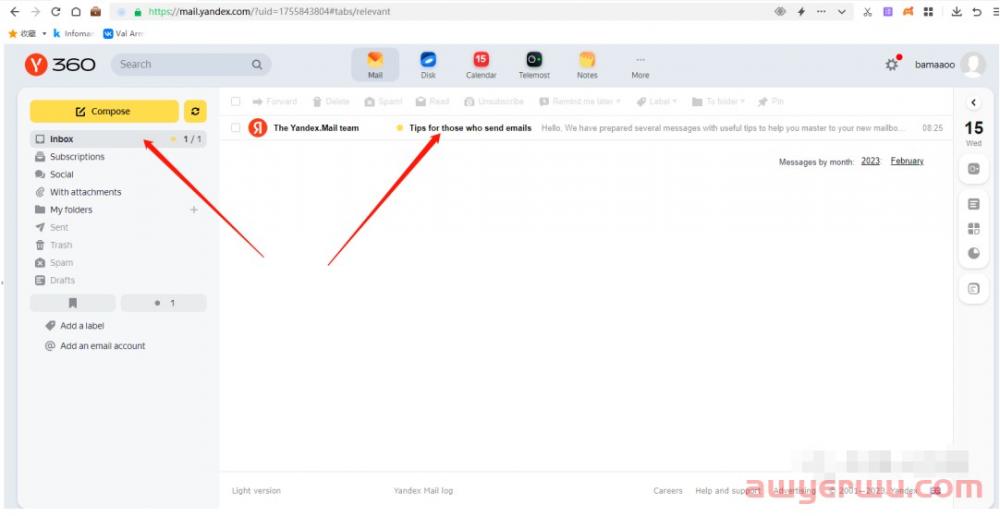Open the Notes app icon
1000x516 pixels.
pos(587,61)
